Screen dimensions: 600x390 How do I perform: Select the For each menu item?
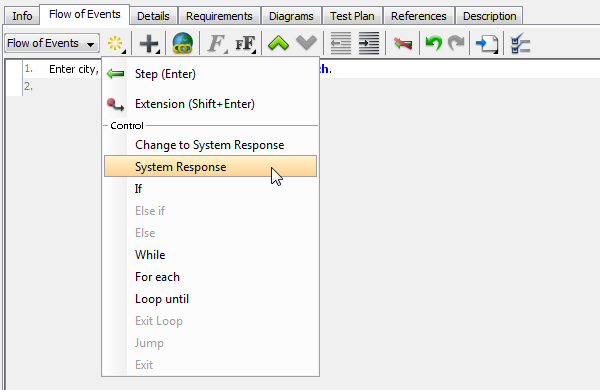(x=210, y=277)
